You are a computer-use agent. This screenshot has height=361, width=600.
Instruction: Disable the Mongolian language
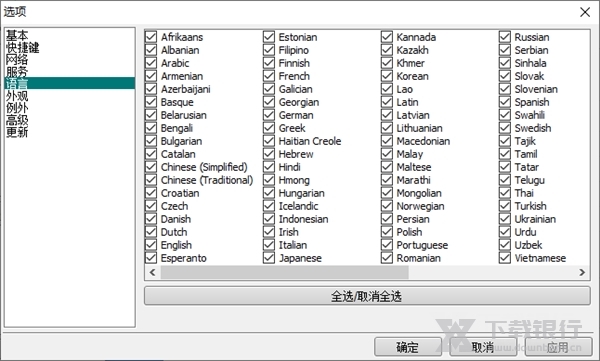387,193
